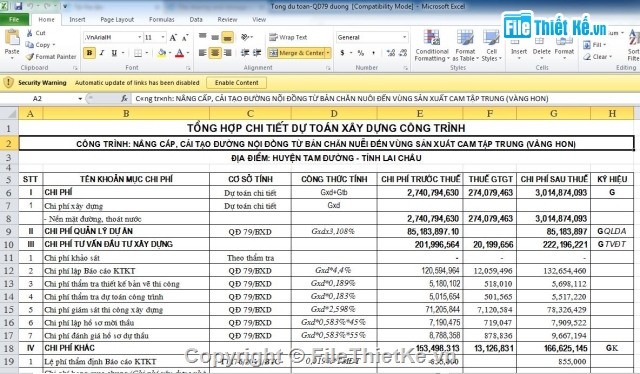Decrease font size with shrink font icon
This screenshot has width=640, height=374.
185,38
